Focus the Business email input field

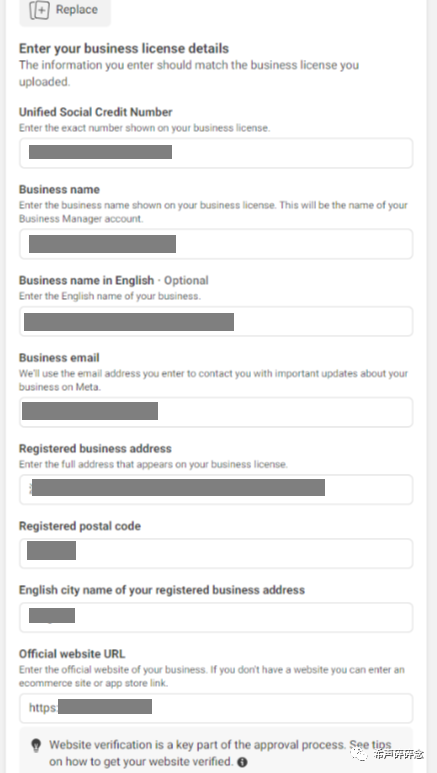click(216, 412)
